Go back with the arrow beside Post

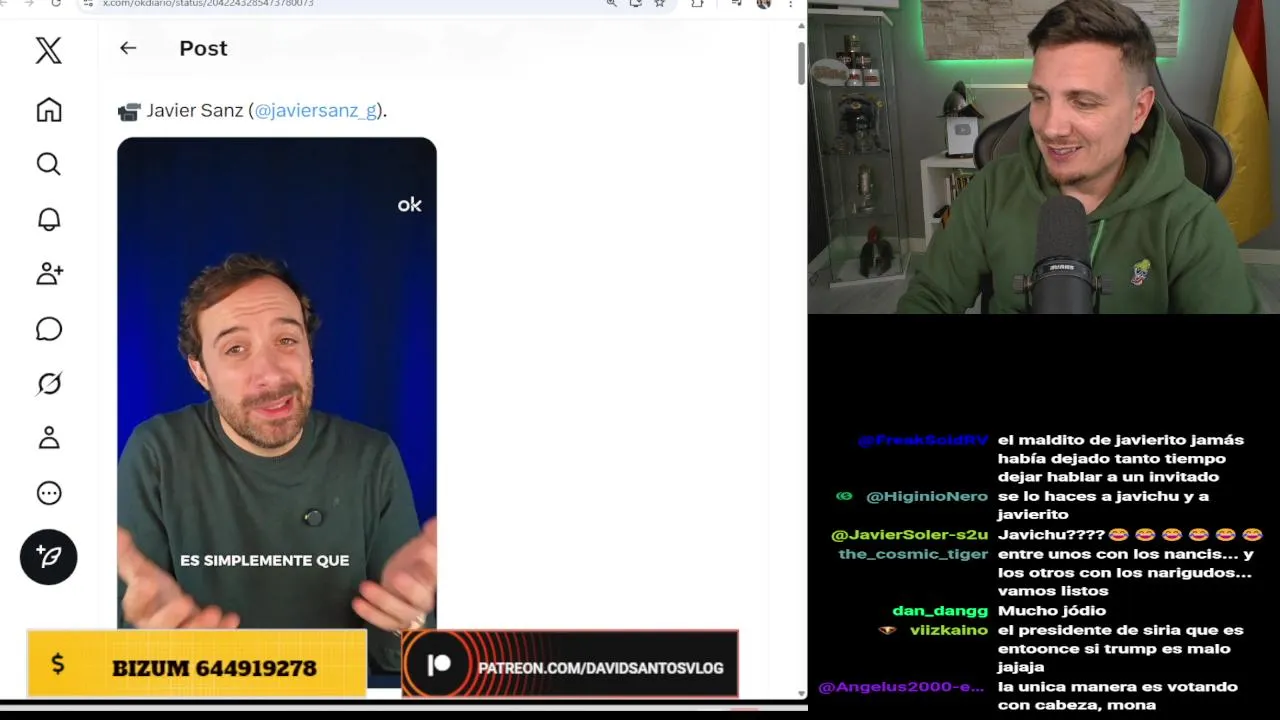(128, 48)
